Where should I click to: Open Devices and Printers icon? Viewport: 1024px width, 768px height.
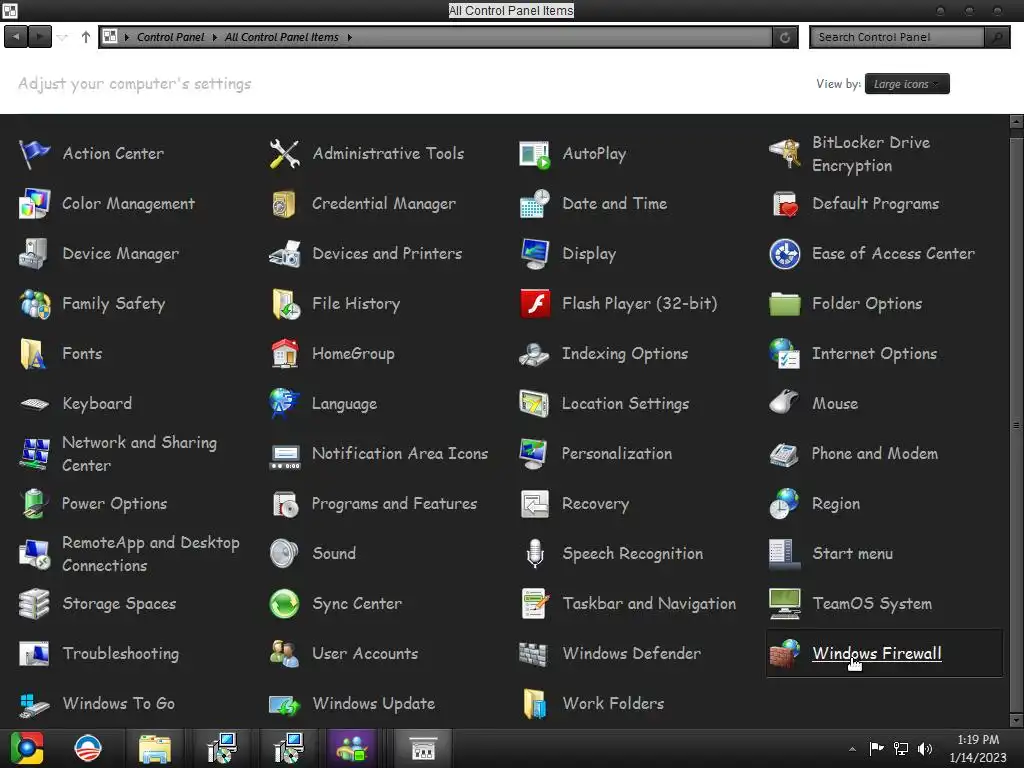coord(284,253)
